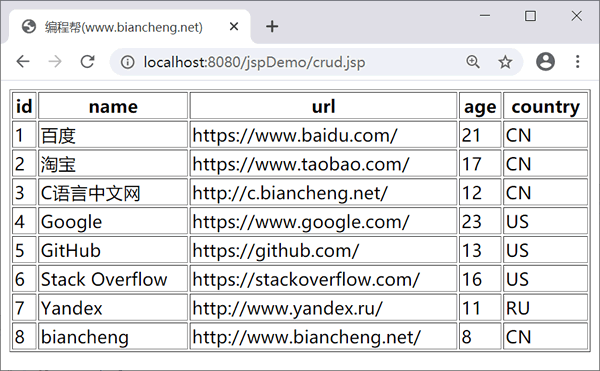Image resolution: width=600 pixels, height=371 pixels.
Task: Click the cell https://www.baidu.com/
Action: coord(323,135)
